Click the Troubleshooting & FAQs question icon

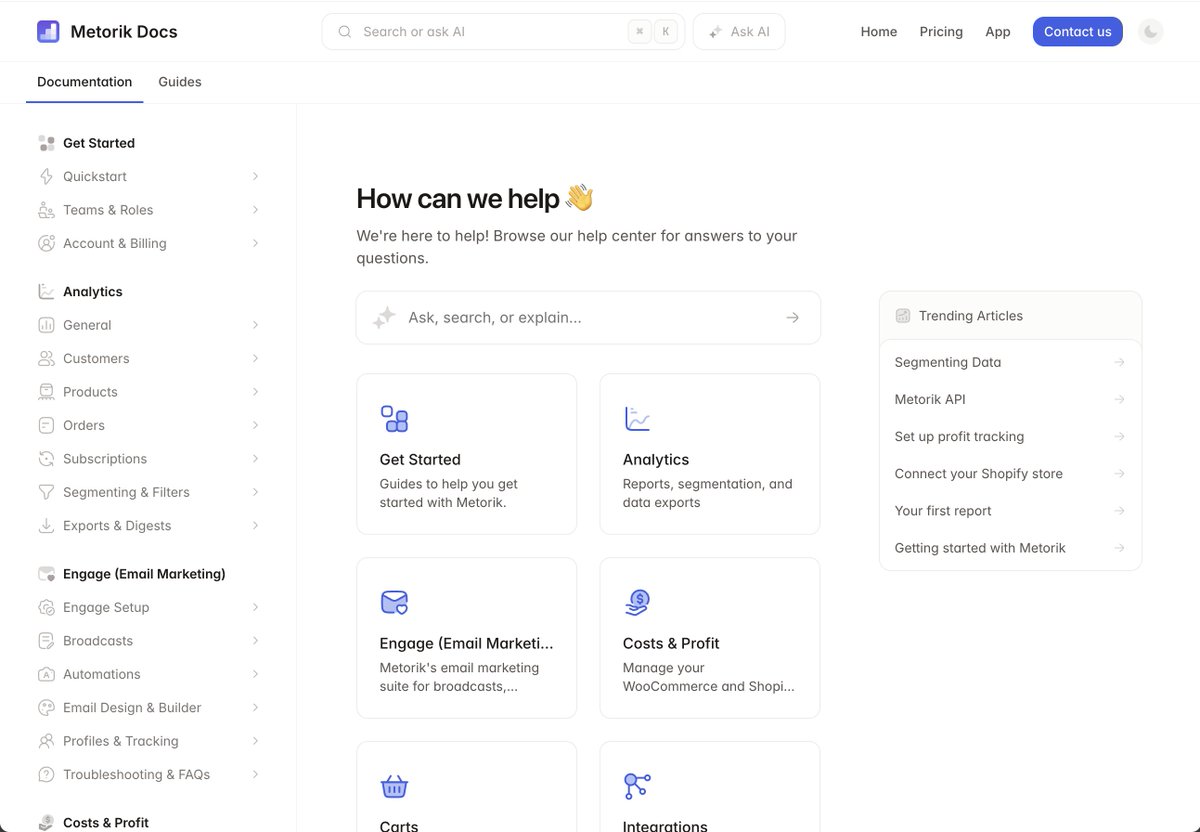coord(46,775)
